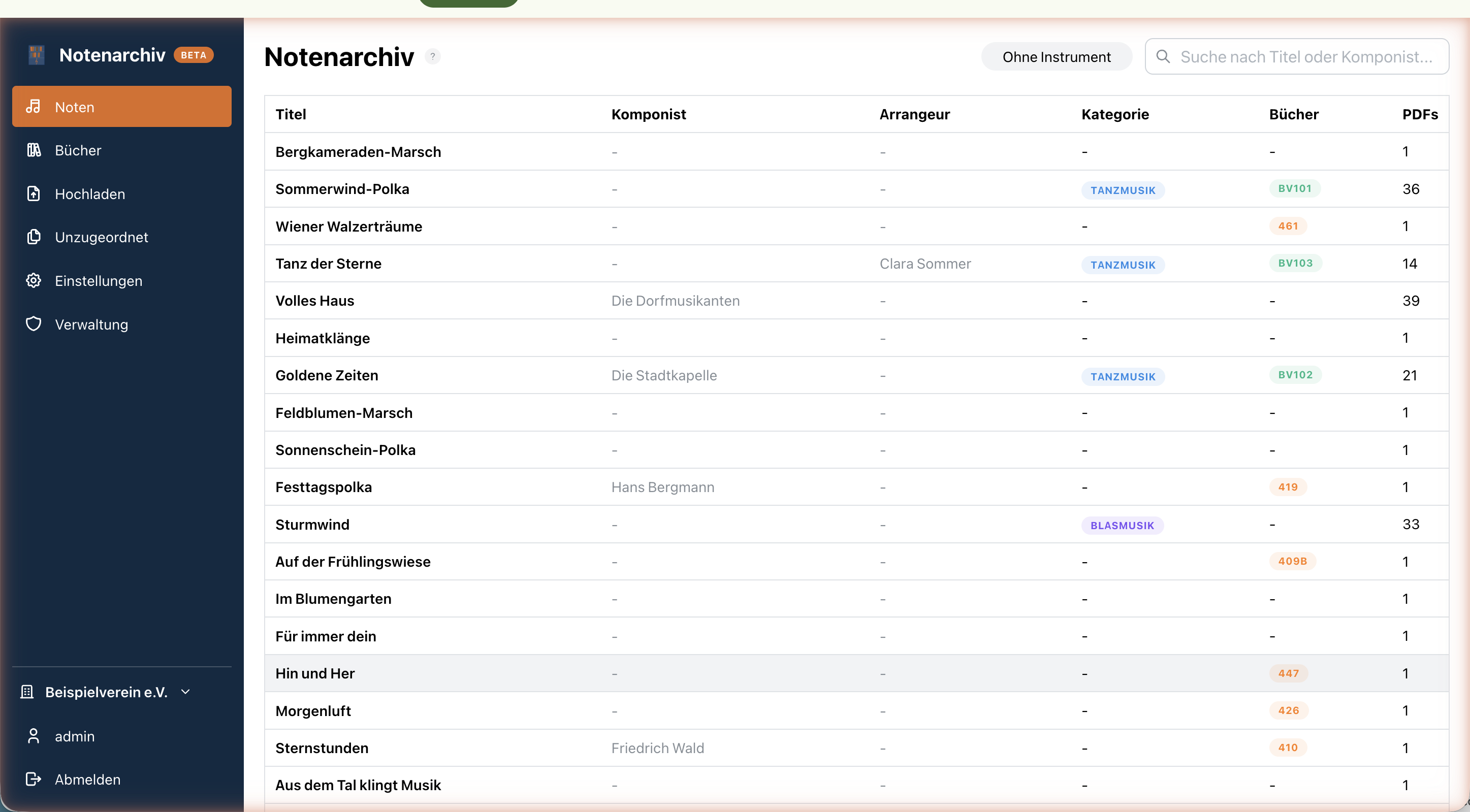1470x812 pixels.
Task: Open Bücher via the book icon
Action: tap(34, 150)
